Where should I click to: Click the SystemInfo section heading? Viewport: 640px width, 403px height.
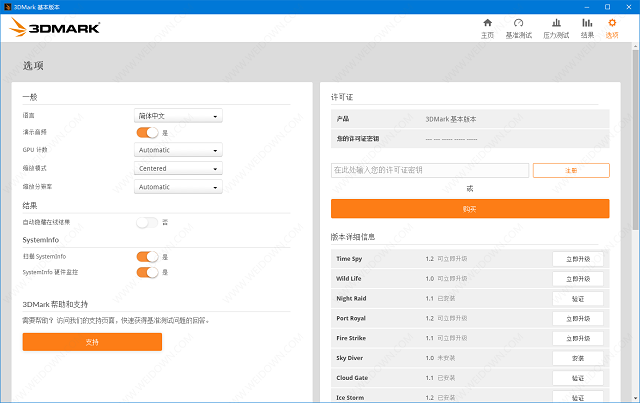(41, 240)
